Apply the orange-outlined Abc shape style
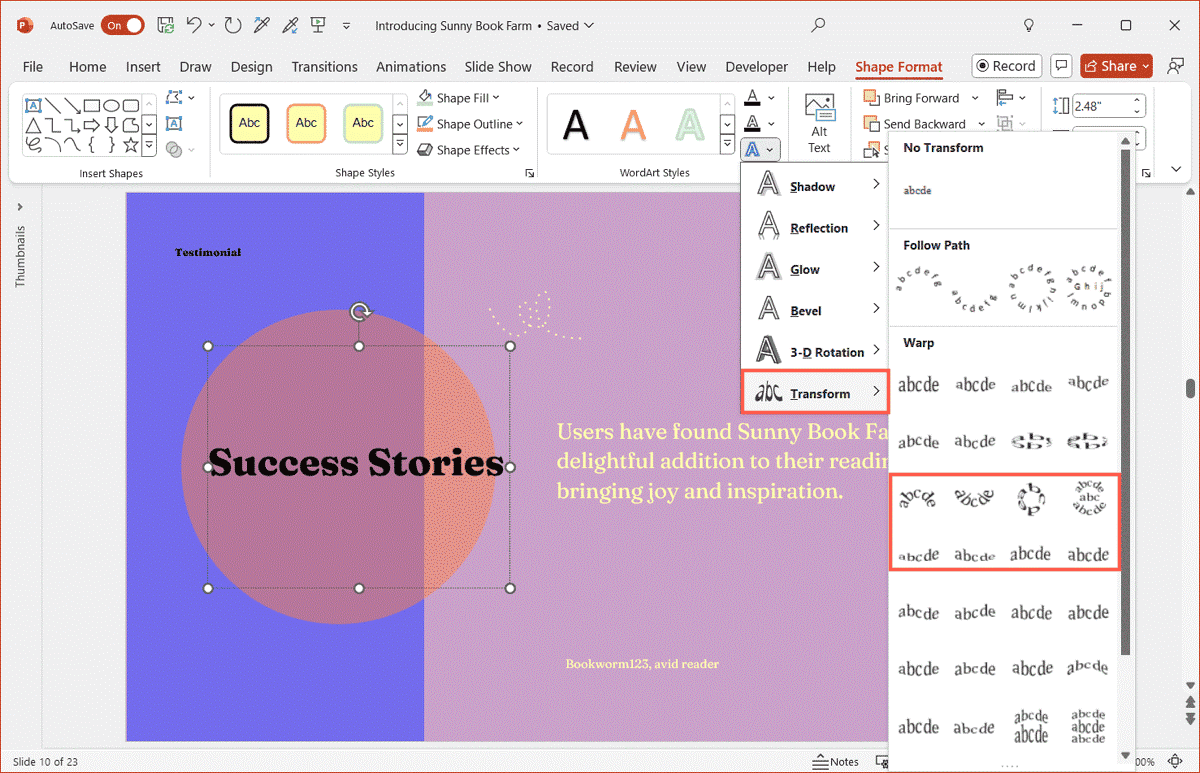 (x=306, y=123)
